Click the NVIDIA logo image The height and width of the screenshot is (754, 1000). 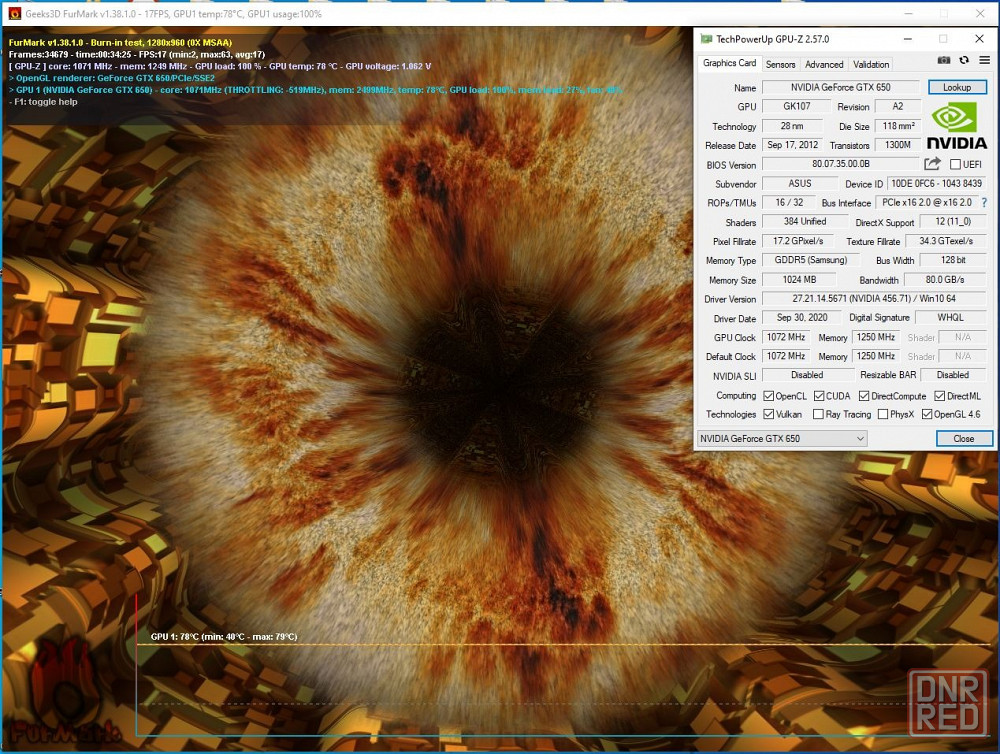[957, 126]
